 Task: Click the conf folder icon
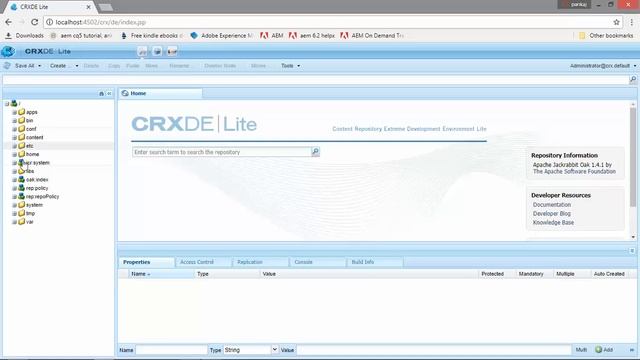coord(22,129)
